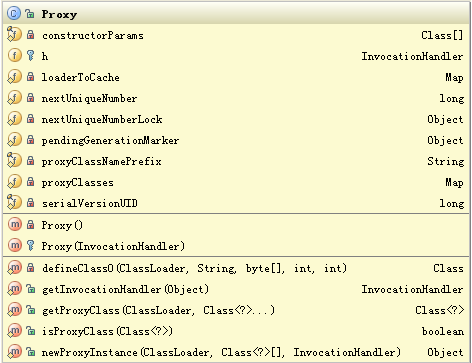Screen dimensions: 472x363
Task: Click the field icon for serialVersionUID
Action: (14, 202)
